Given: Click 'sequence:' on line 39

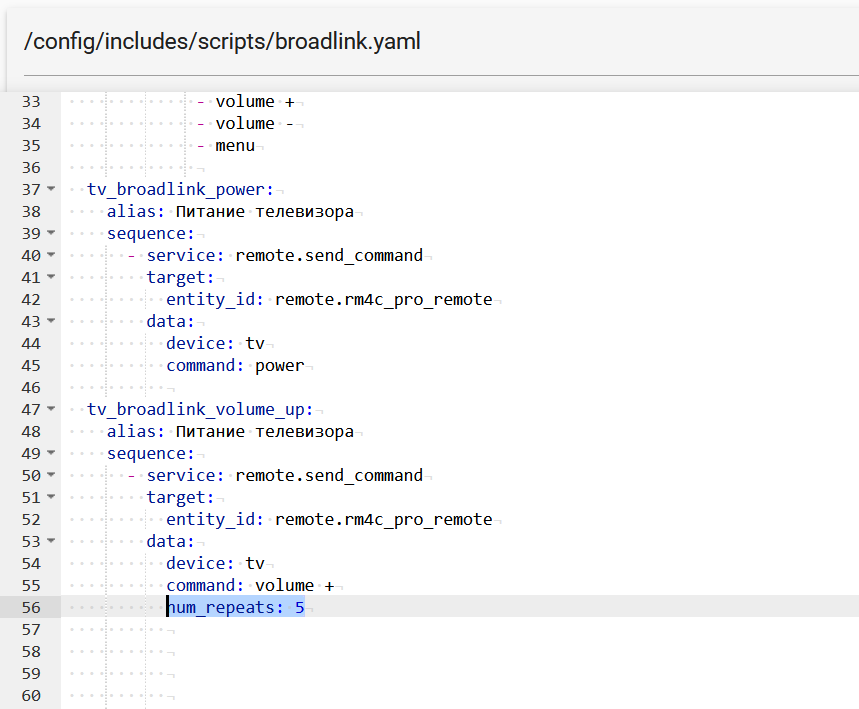Looking at the screenshot, I should click(151, 233).
